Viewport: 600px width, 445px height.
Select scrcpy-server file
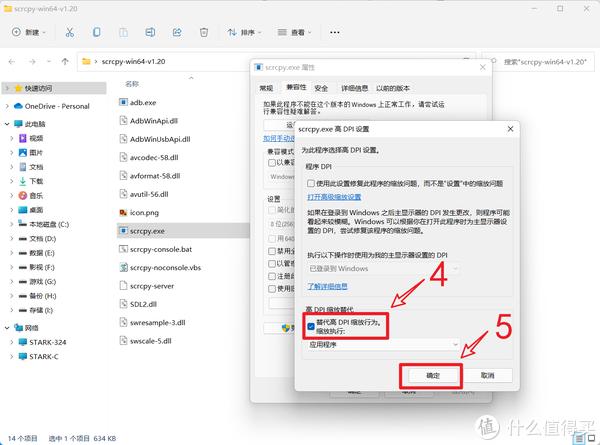click(x=147, y=286)
